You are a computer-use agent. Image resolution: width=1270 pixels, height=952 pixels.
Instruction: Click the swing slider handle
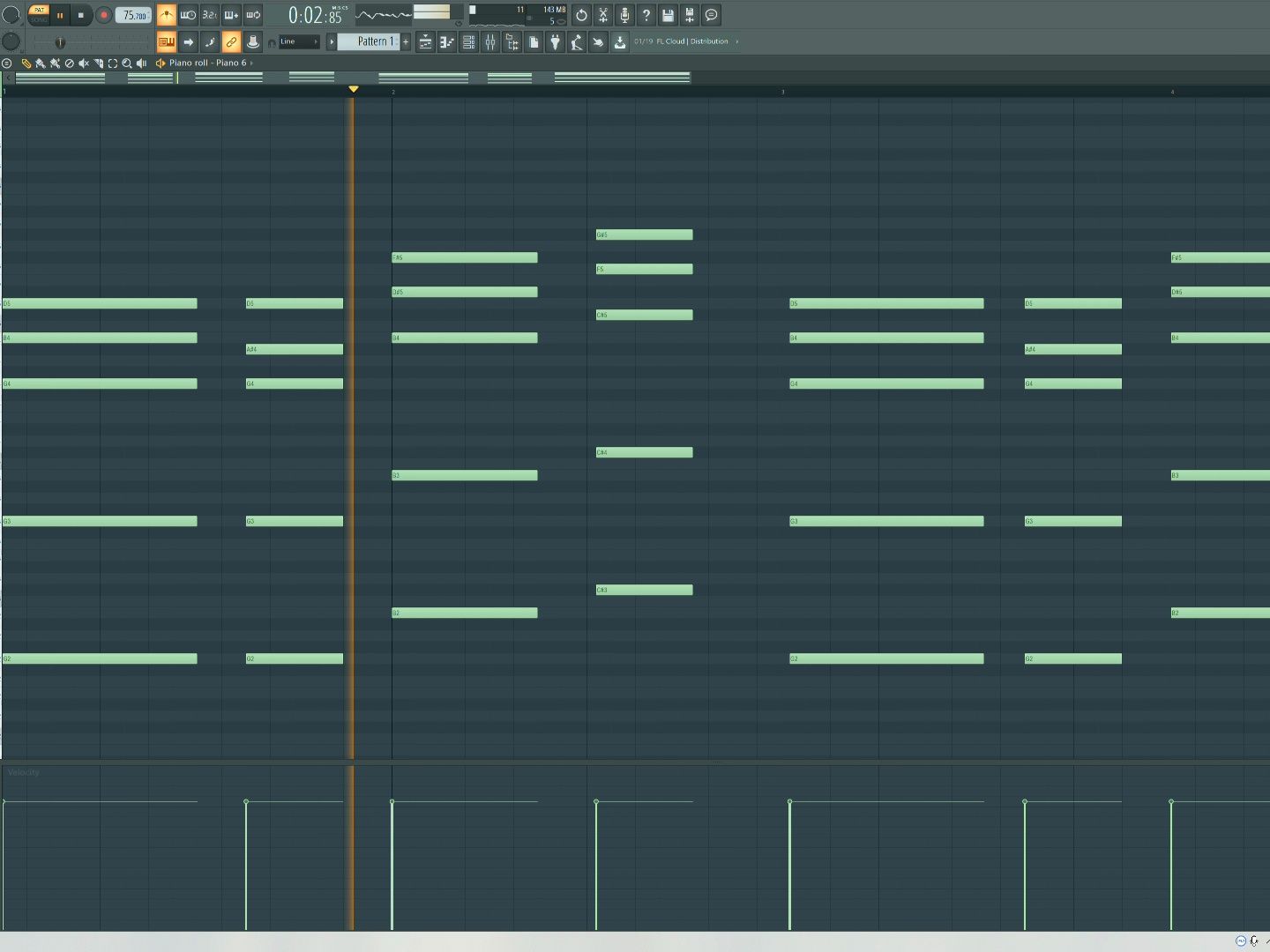(60, 42)
